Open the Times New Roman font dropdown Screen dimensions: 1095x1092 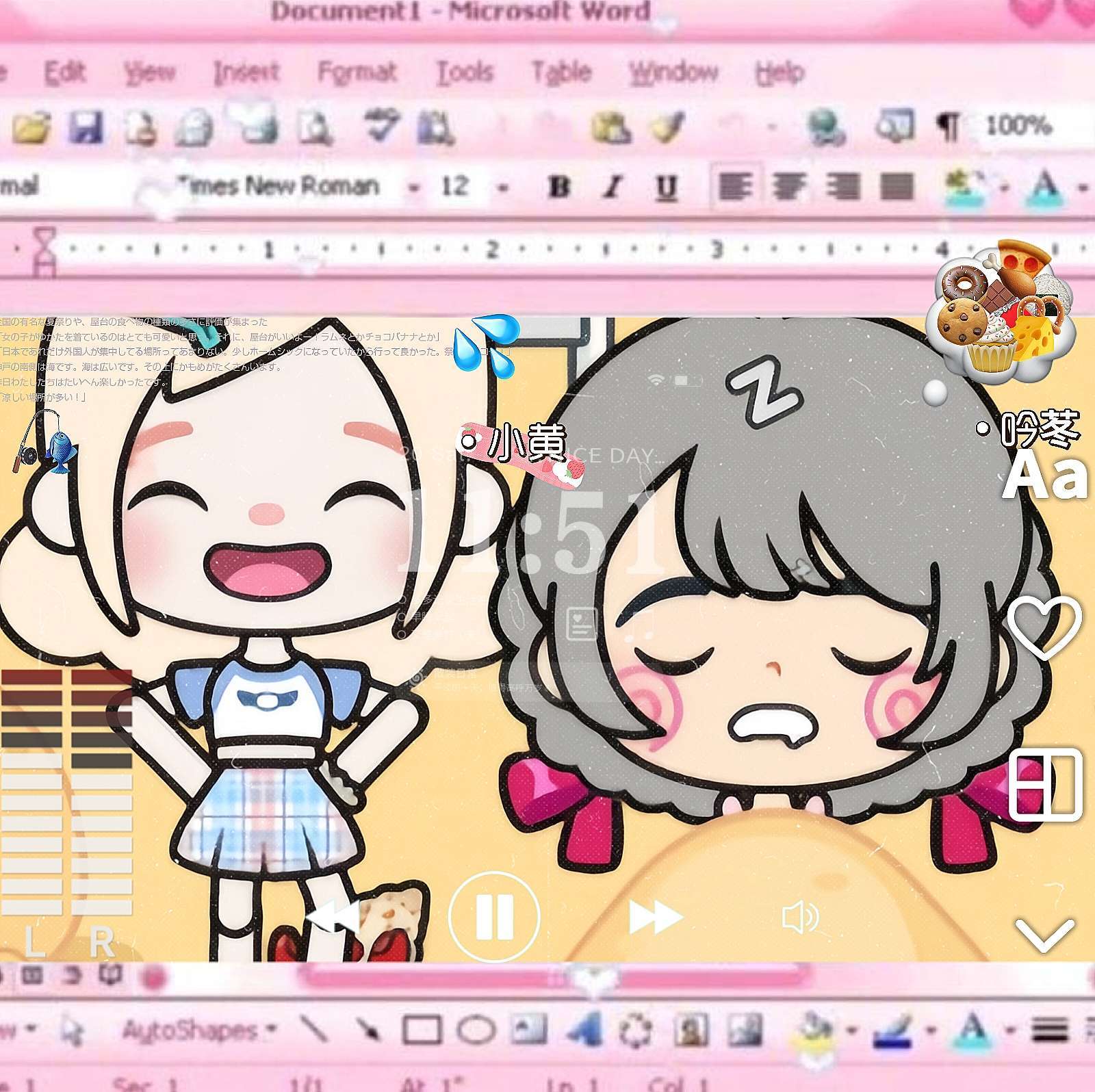click(x=414, y=187)
